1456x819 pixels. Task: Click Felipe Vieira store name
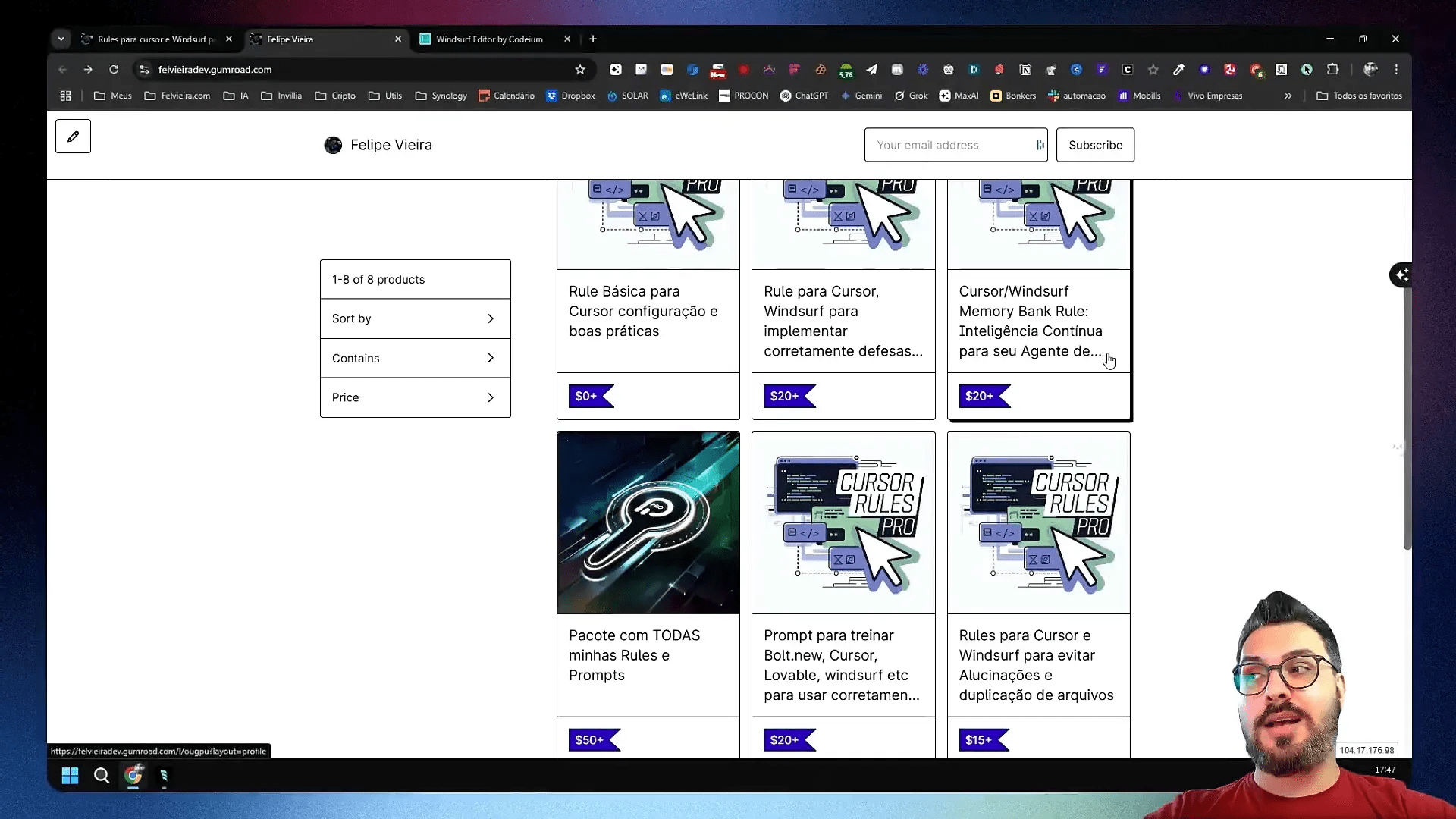tap(391, 145)
